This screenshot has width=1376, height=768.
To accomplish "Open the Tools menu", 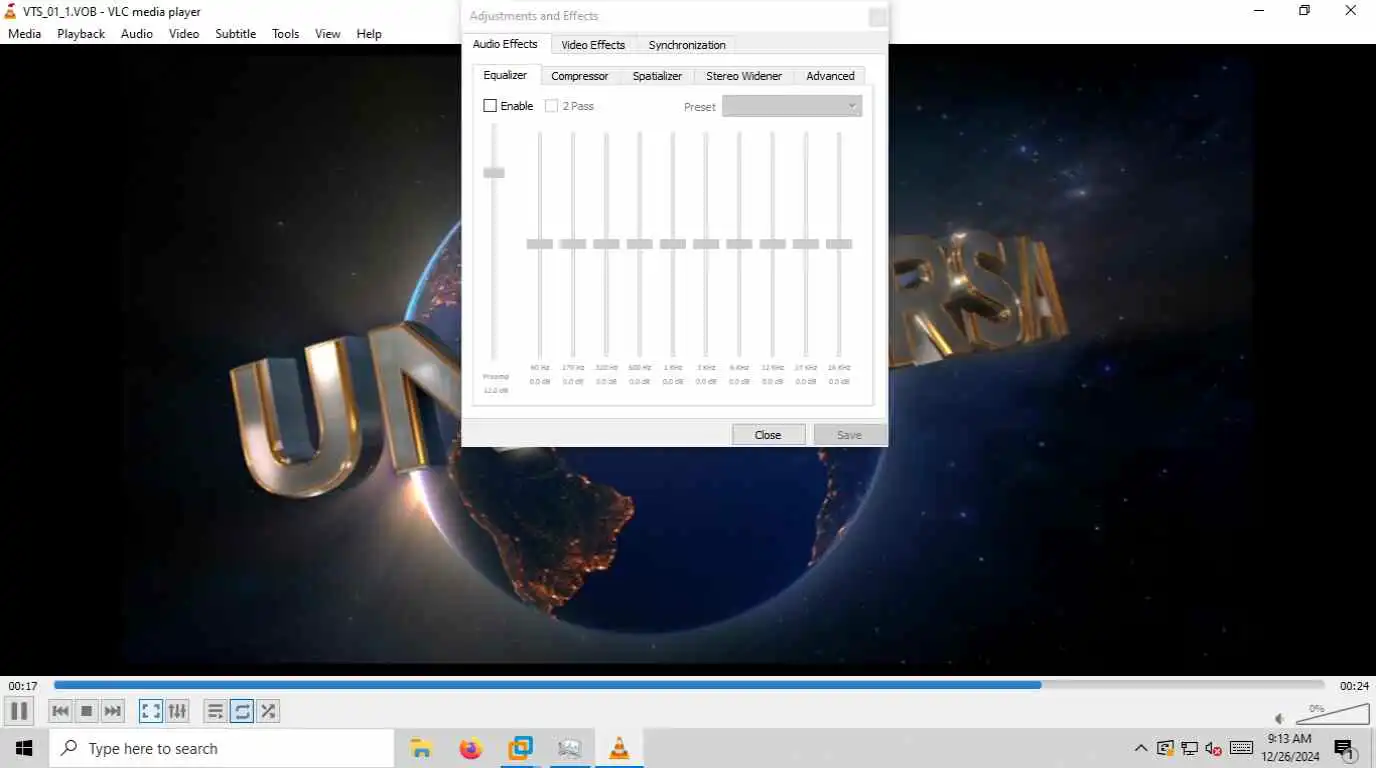I will point(286,33).
